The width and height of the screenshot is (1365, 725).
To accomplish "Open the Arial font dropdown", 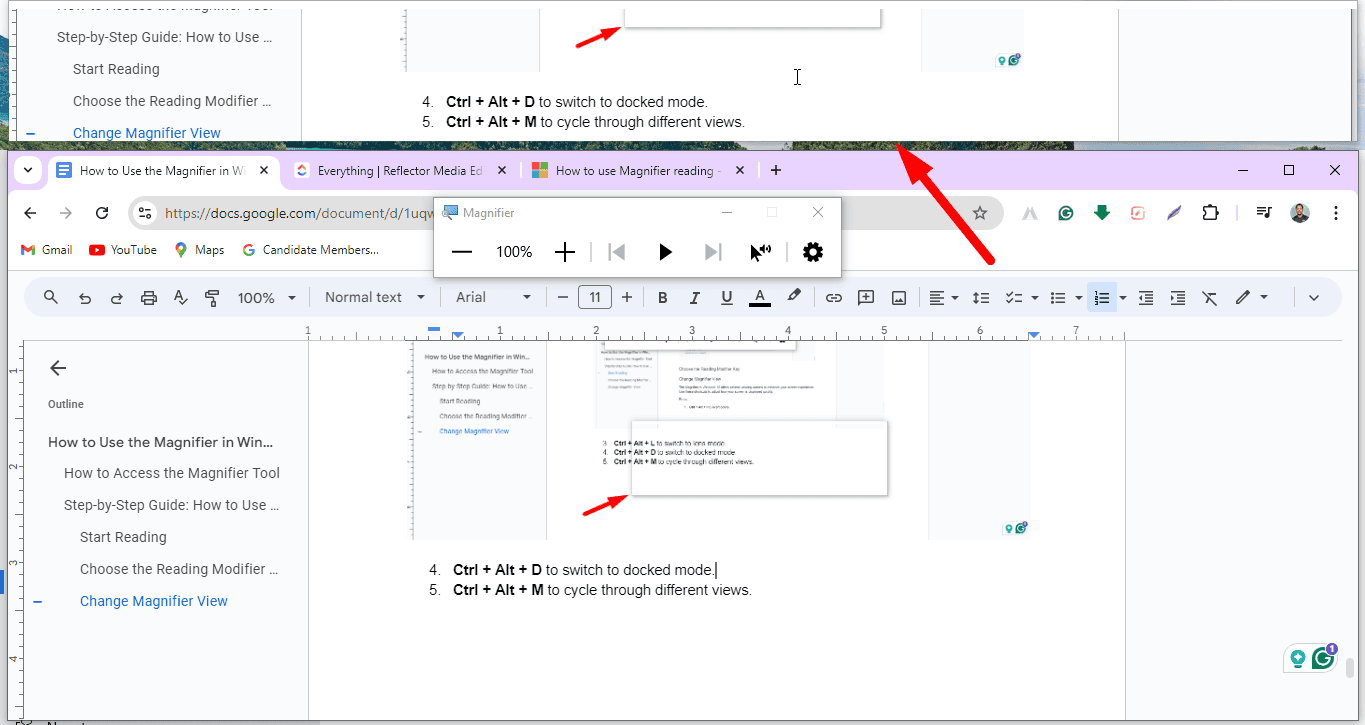I will [x=493, y=297].
